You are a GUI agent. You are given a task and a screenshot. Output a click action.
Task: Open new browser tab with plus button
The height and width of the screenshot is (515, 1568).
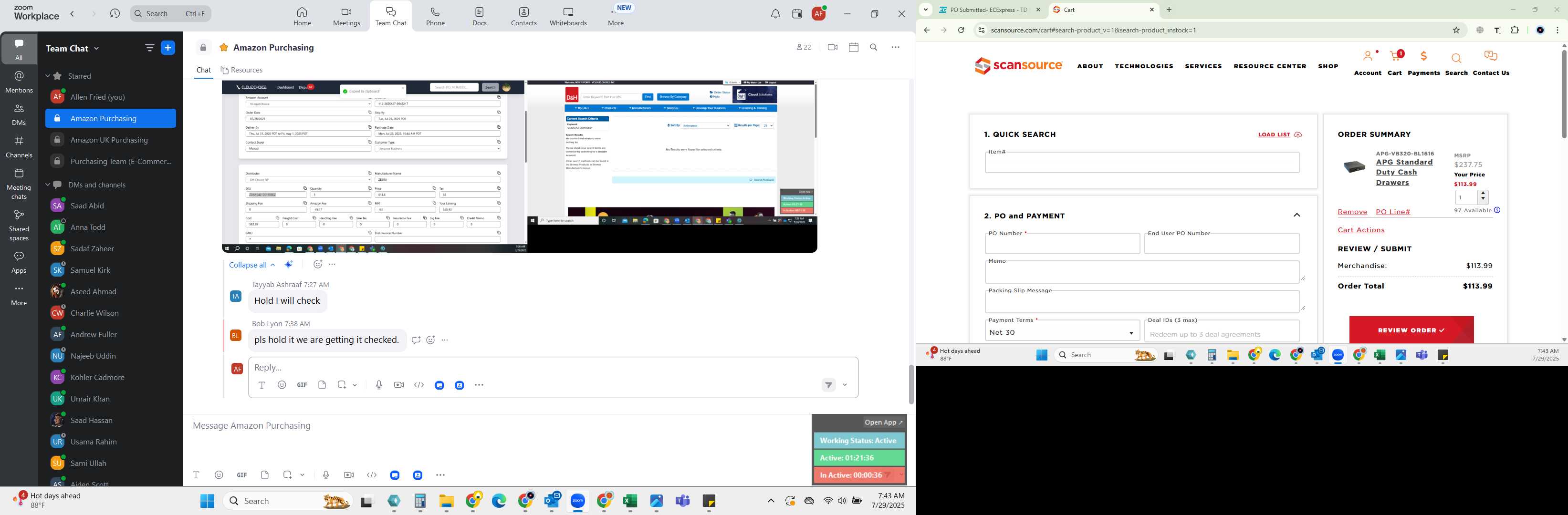[x=1169, y=10]
